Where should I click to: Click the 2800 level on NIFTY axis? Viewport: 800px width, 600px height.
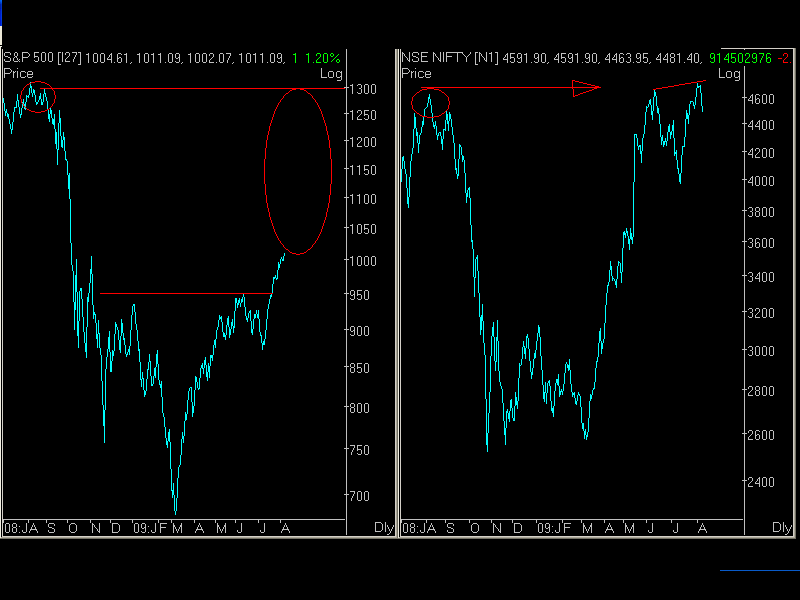click(761, 391)
